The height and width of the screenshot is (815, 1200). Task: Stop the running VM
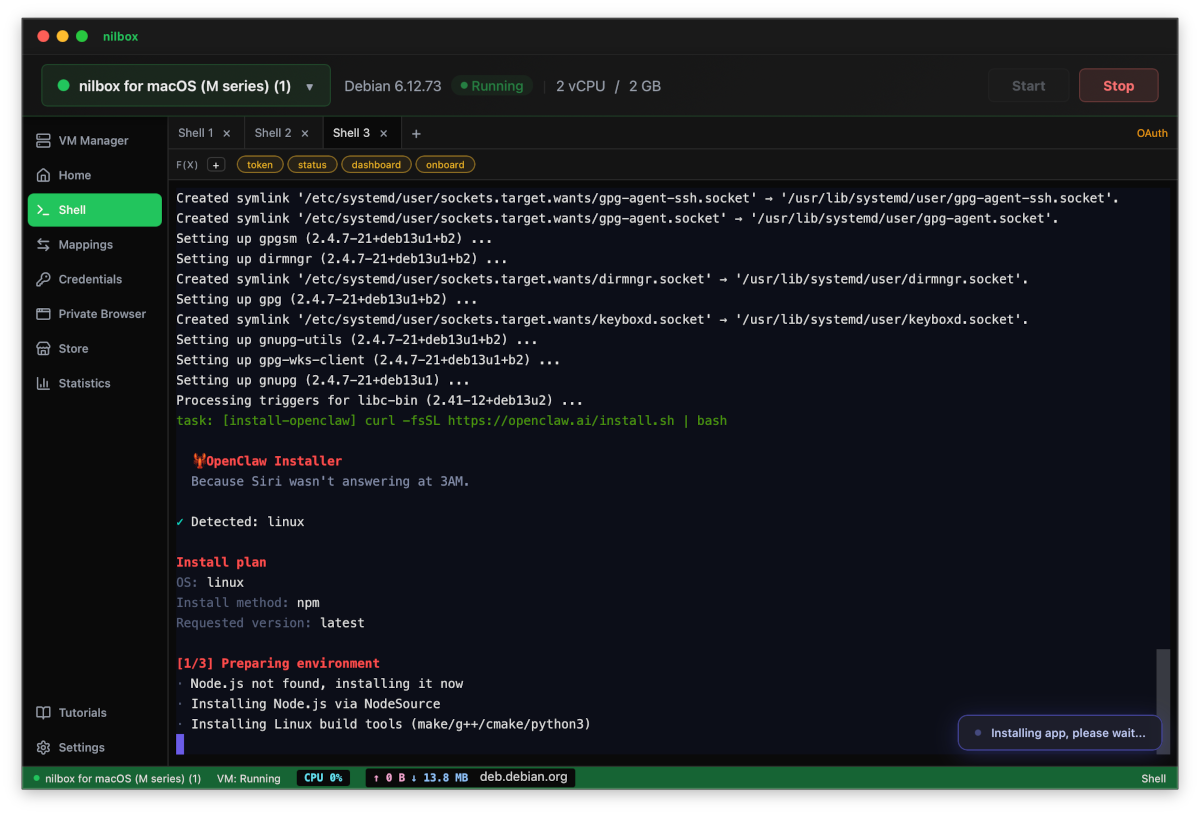point(1118,86)
